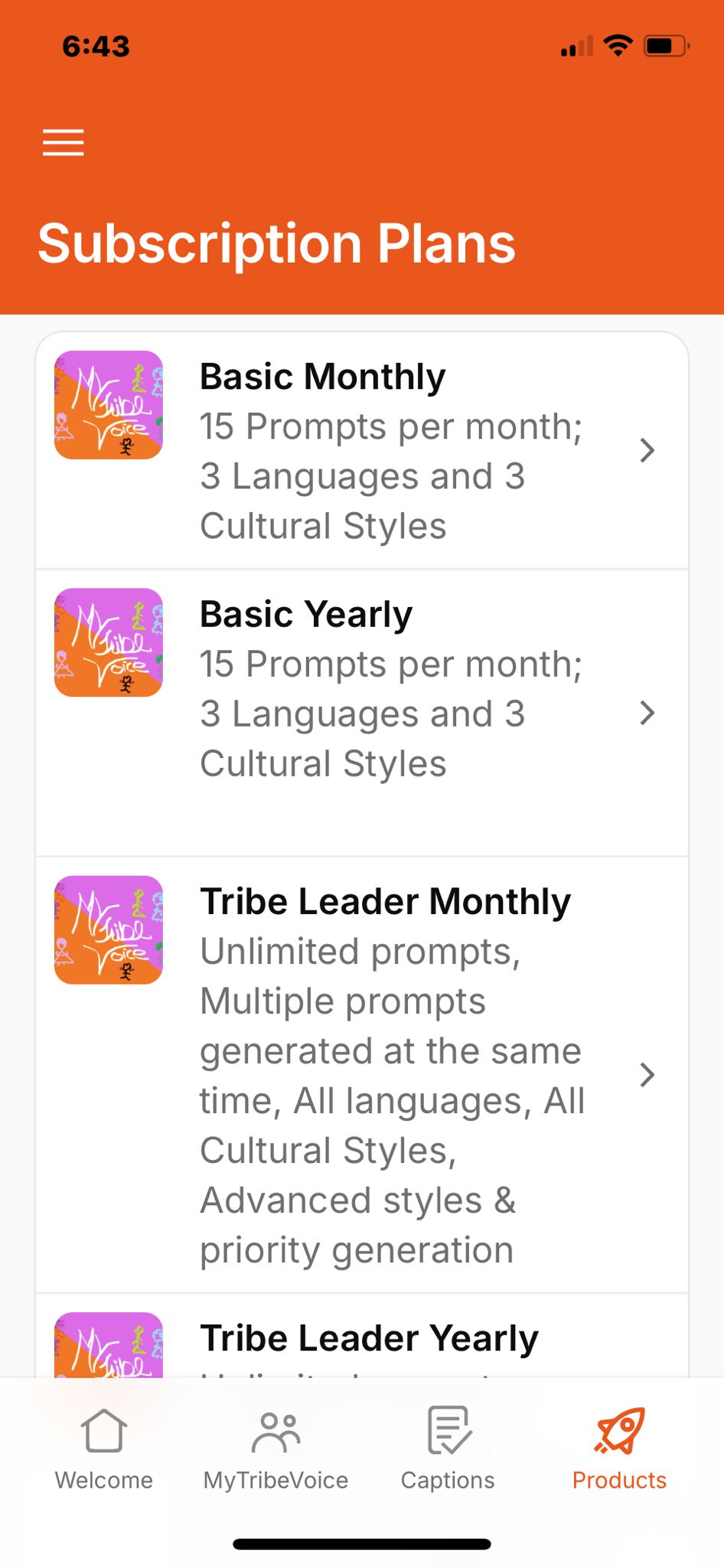Tap the Basic Monthly app logo thumbnail
Screen dimensions: 724x1568
(108, 404)
